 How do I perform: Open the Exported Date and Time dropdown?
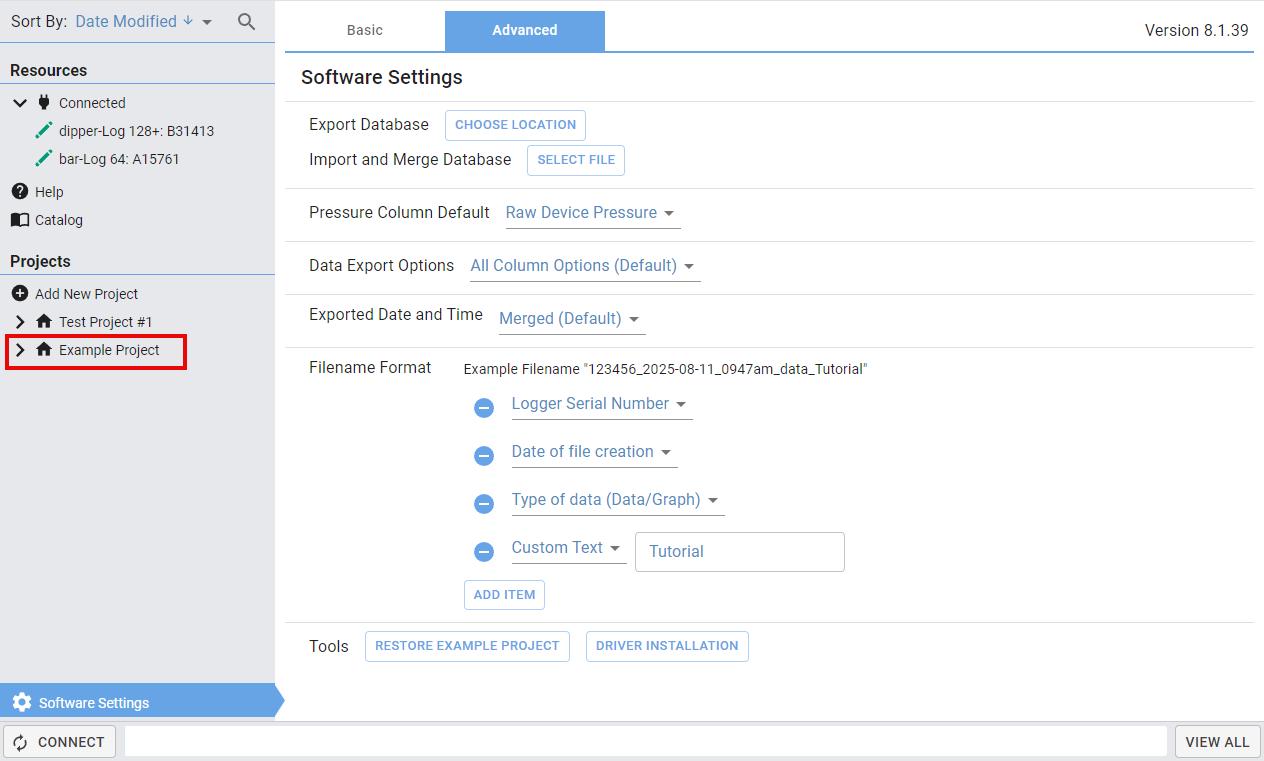click(571, 319)
